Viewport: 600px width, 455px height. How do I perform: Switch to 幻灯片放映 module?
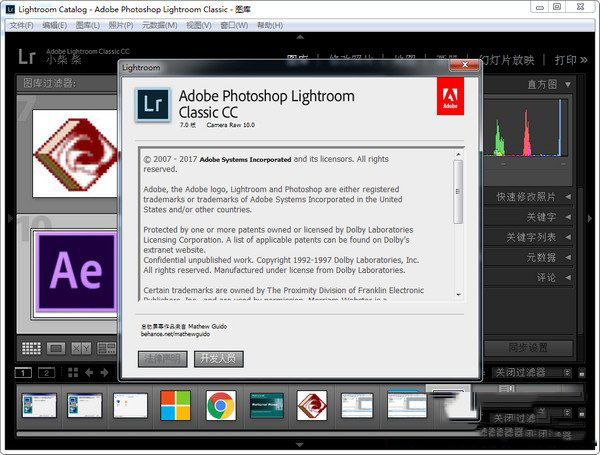(507, 60)
